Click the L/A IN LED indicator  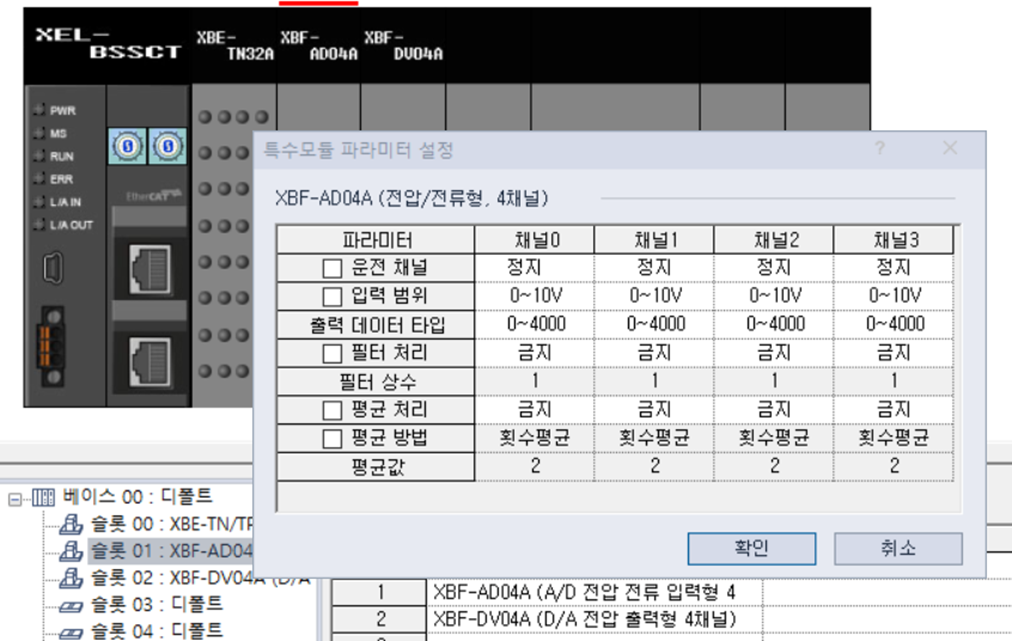pos(39,202)
